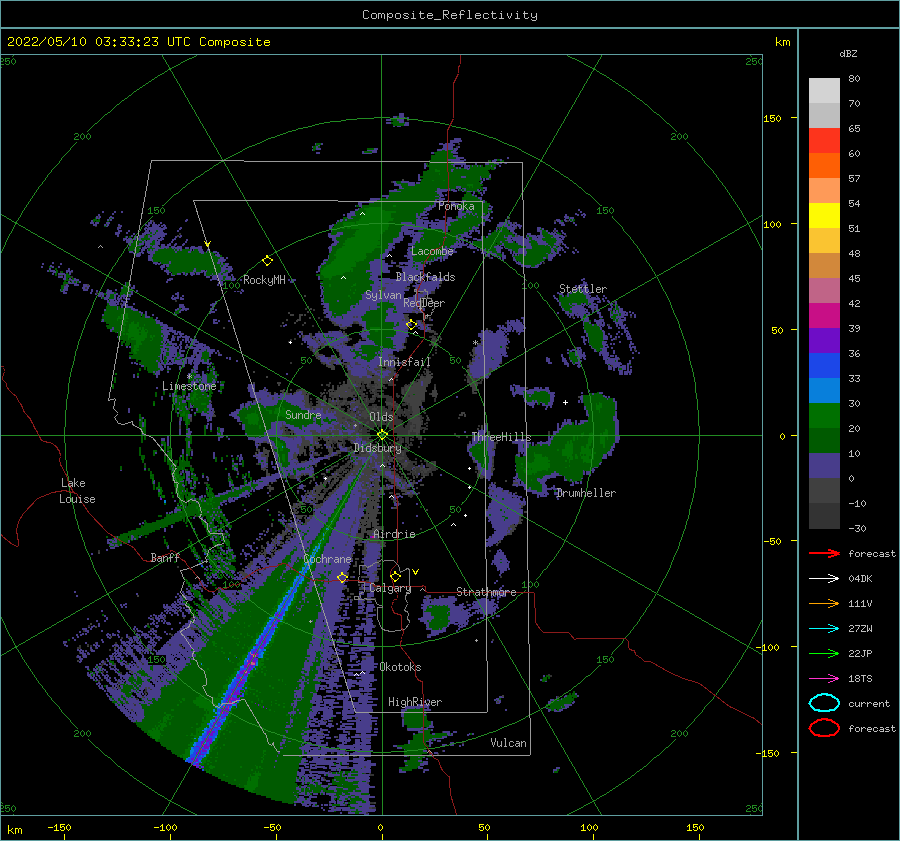Screen dimensions: 900x841
Task: Click the red forecast ellipse icon
Action: click(x=824, y=728)
